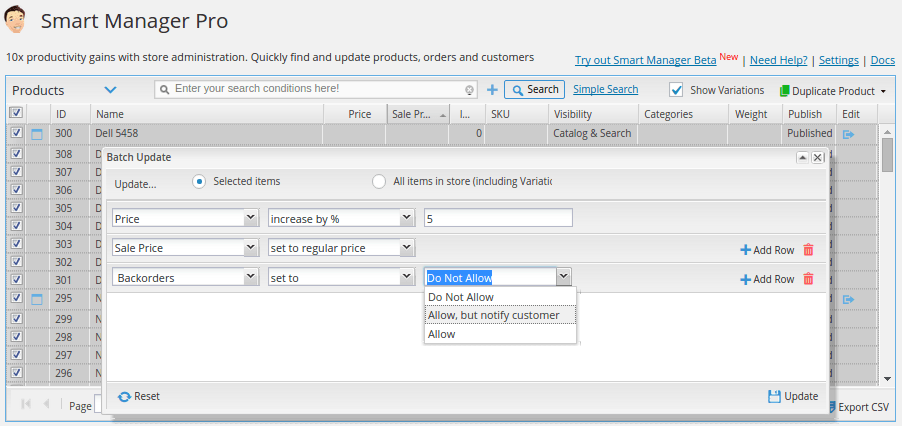The height and width of the screenshot is (426, 902).
Task: Sort by the Sale Price column header
Action: [x=418, y=114]
